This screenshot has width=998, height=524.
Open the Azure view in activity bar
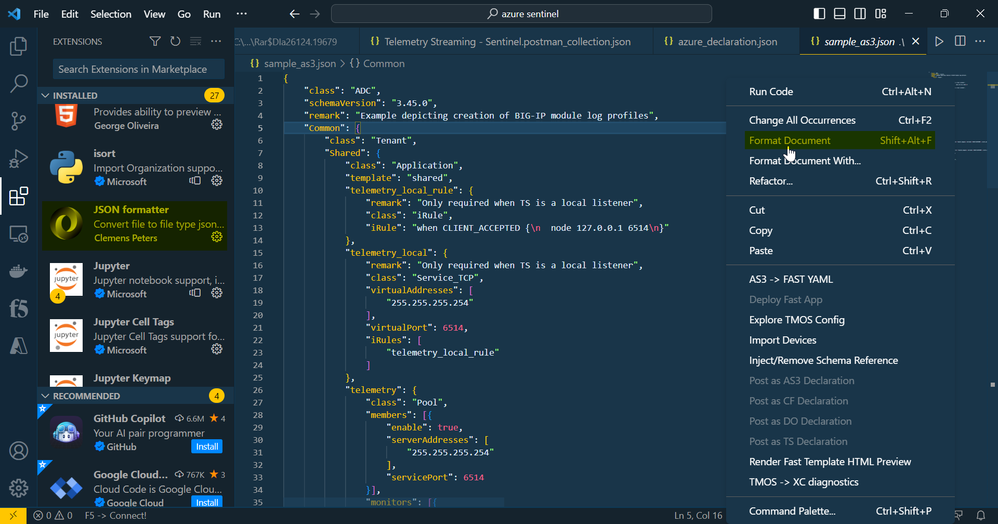coord(18,345)
